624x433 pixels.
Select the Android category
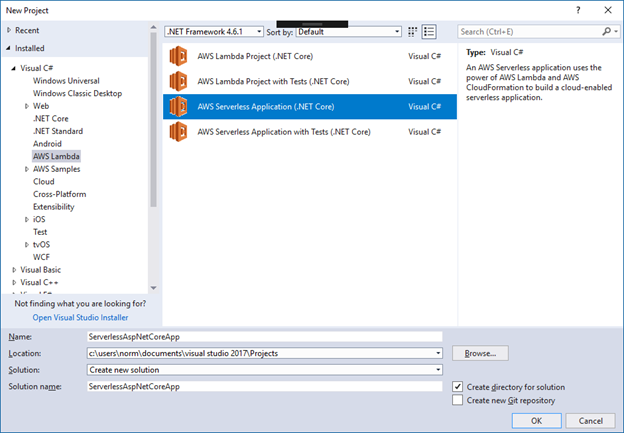tap(47, 144)
